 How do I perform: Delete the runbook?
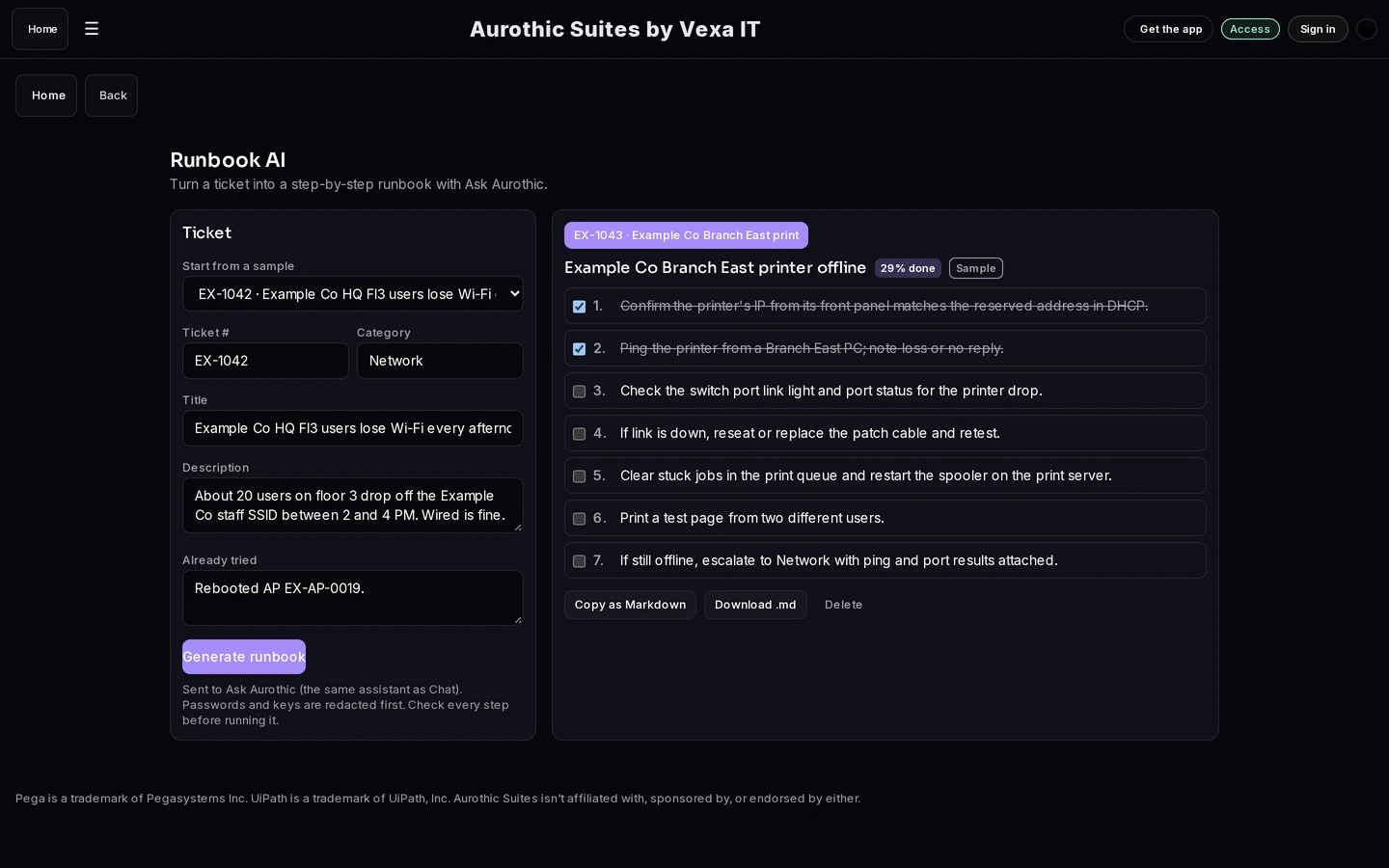(x=843, y=605)
